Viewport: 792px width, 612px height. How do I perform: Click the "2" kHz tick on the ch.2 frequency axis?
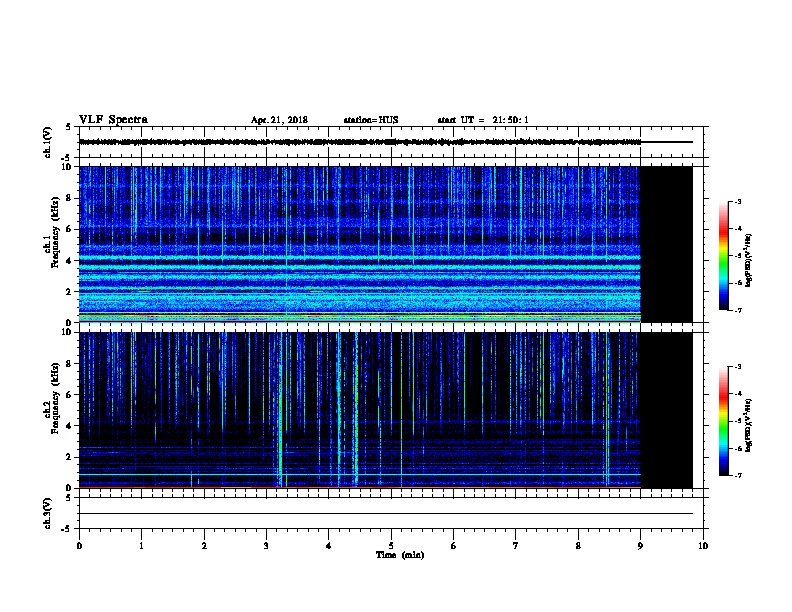coord(69,457)
